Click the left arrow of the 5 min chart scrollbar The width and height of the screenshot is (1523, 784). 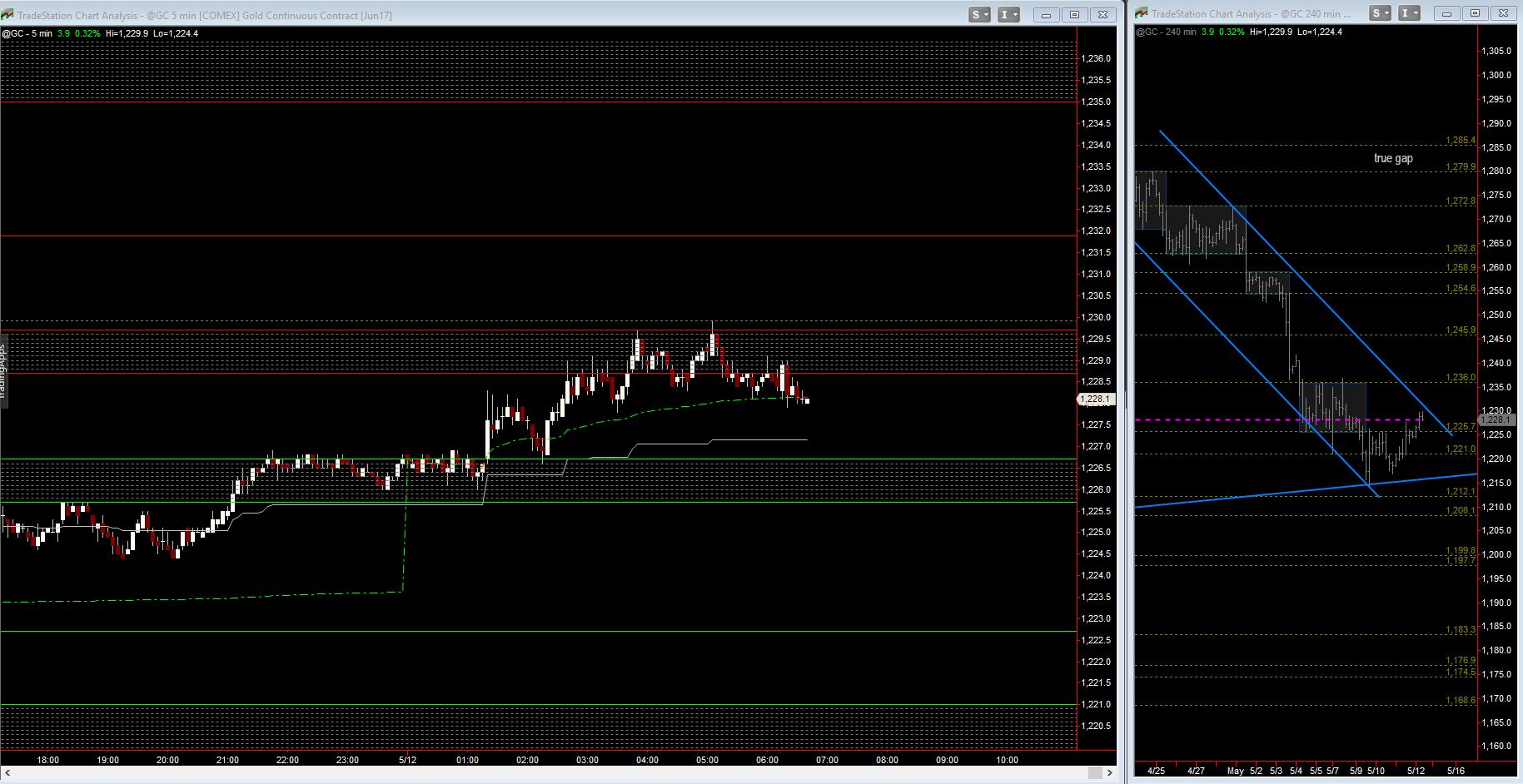tap(7, 773)
